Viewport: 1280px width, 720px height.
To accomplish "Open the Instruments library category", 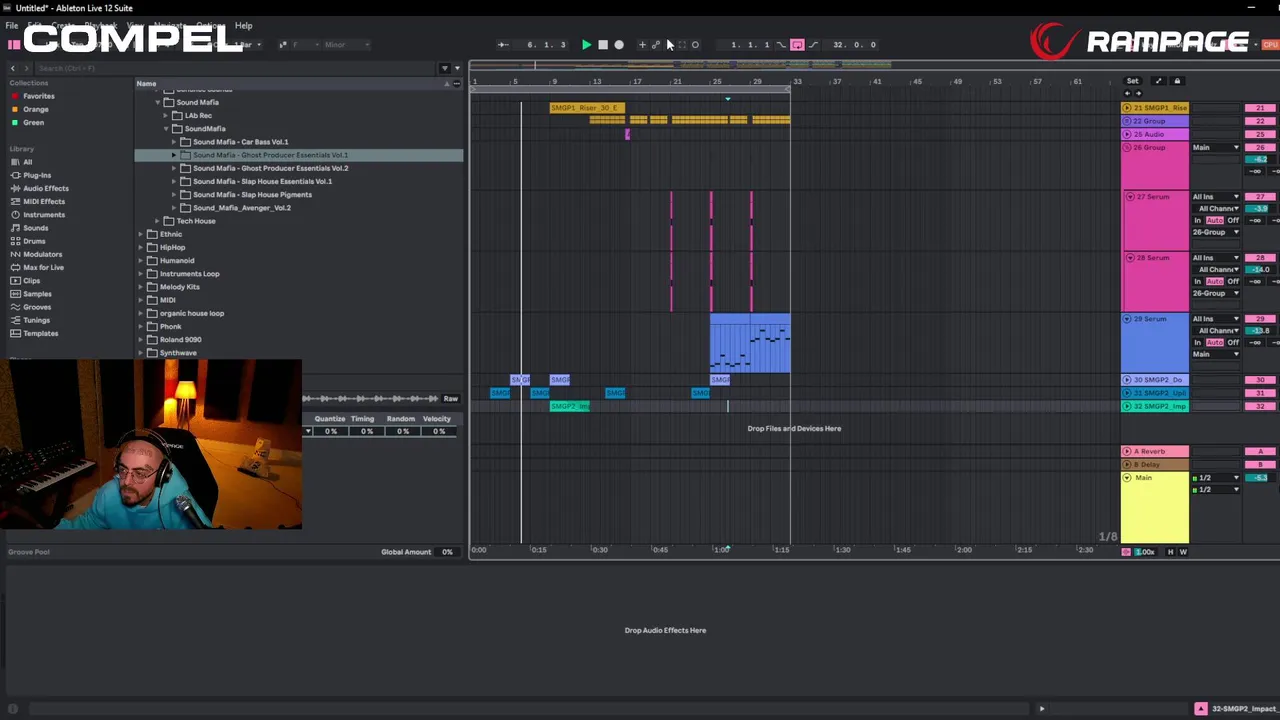I will 44,215.
